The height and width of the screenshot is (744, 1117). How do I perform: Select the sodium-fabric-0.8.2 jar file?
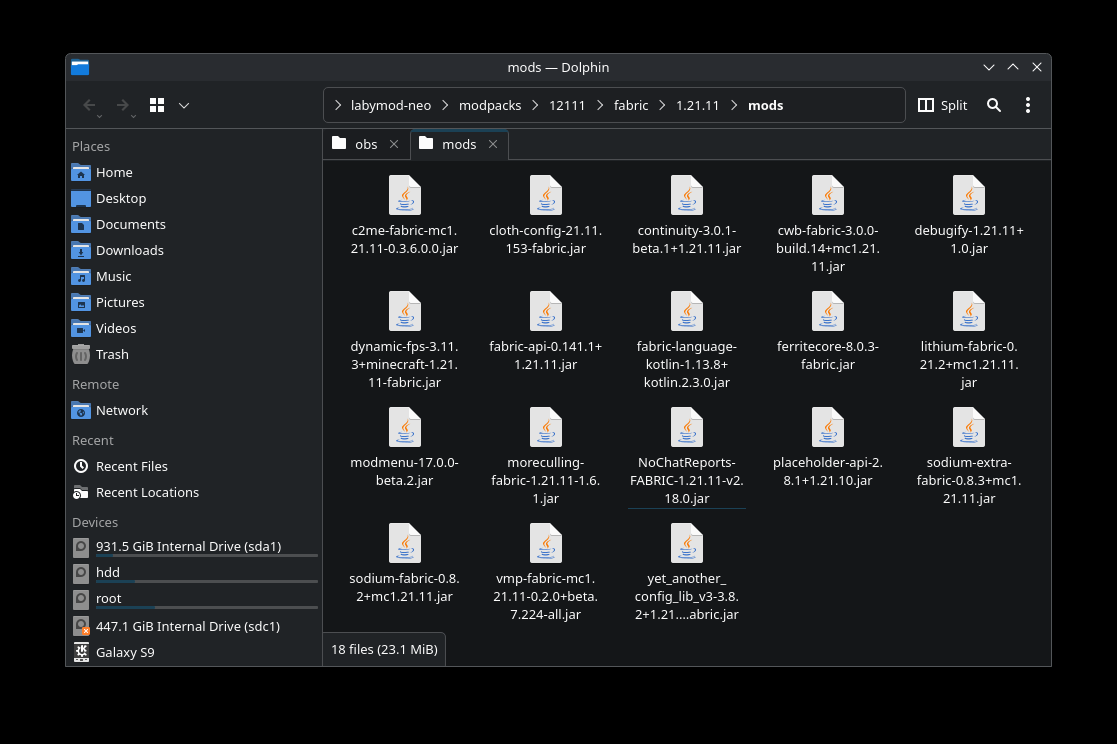404,544
